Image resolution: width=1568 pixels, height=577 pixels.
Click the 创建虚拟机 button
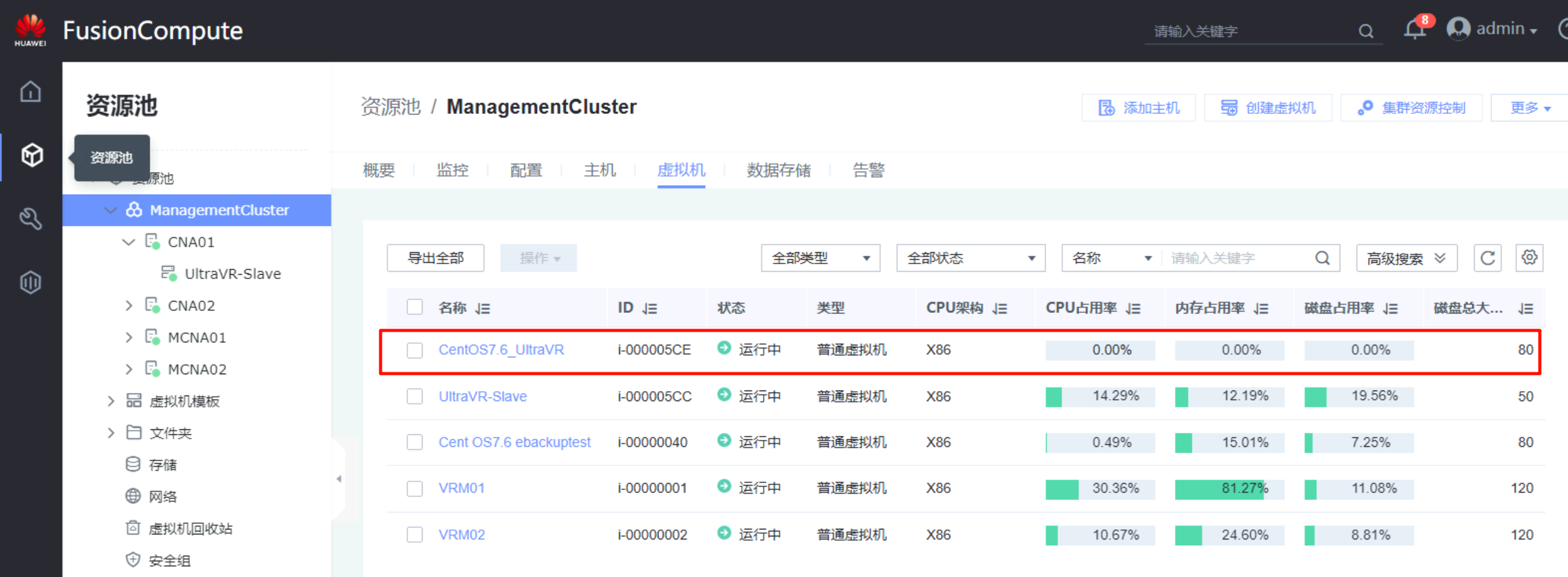(1268, 108)
